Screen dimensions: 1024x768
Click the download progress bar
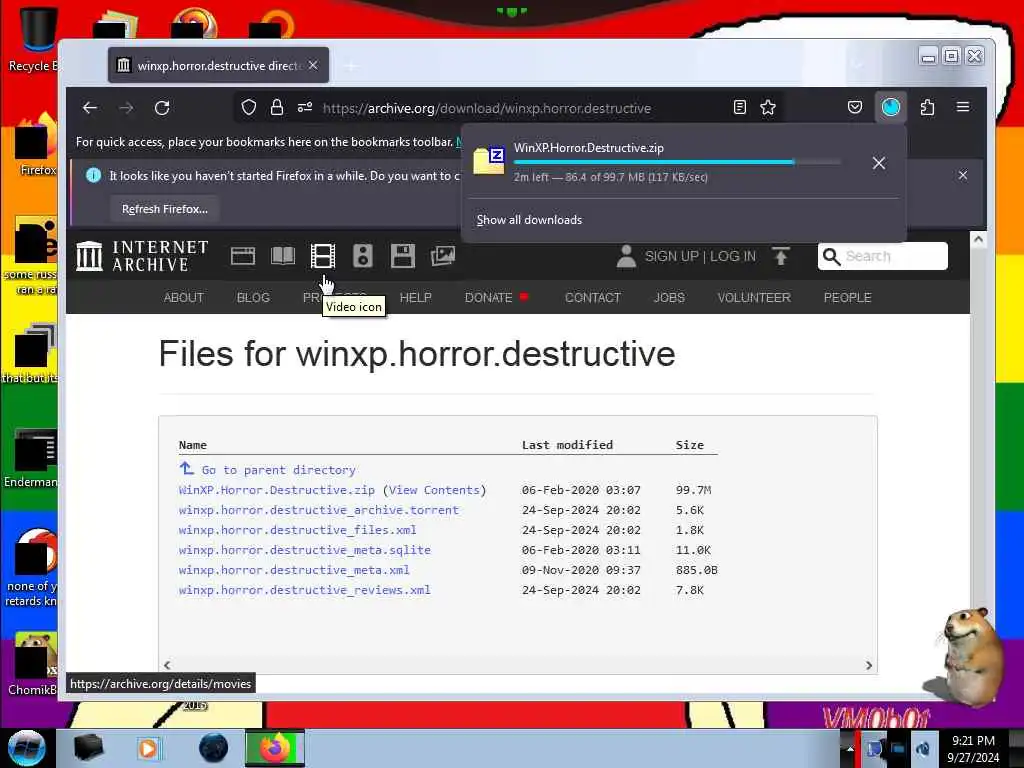[677, 162]
